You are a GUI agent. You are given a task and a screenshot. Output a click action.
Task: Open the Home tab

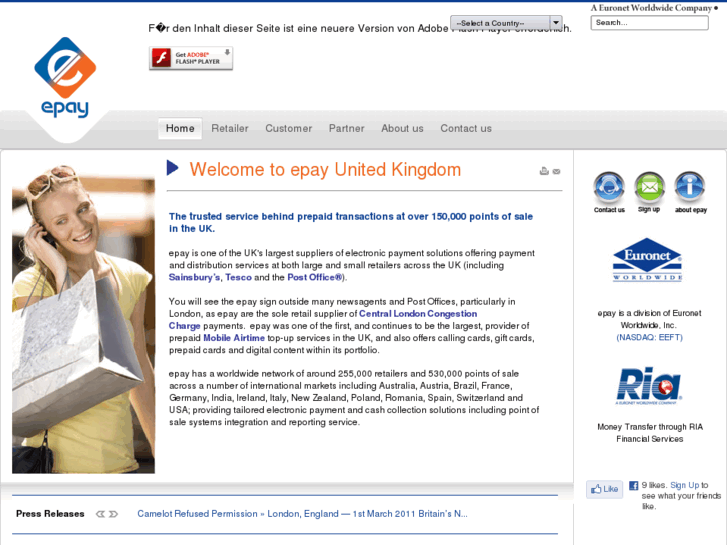180,128
